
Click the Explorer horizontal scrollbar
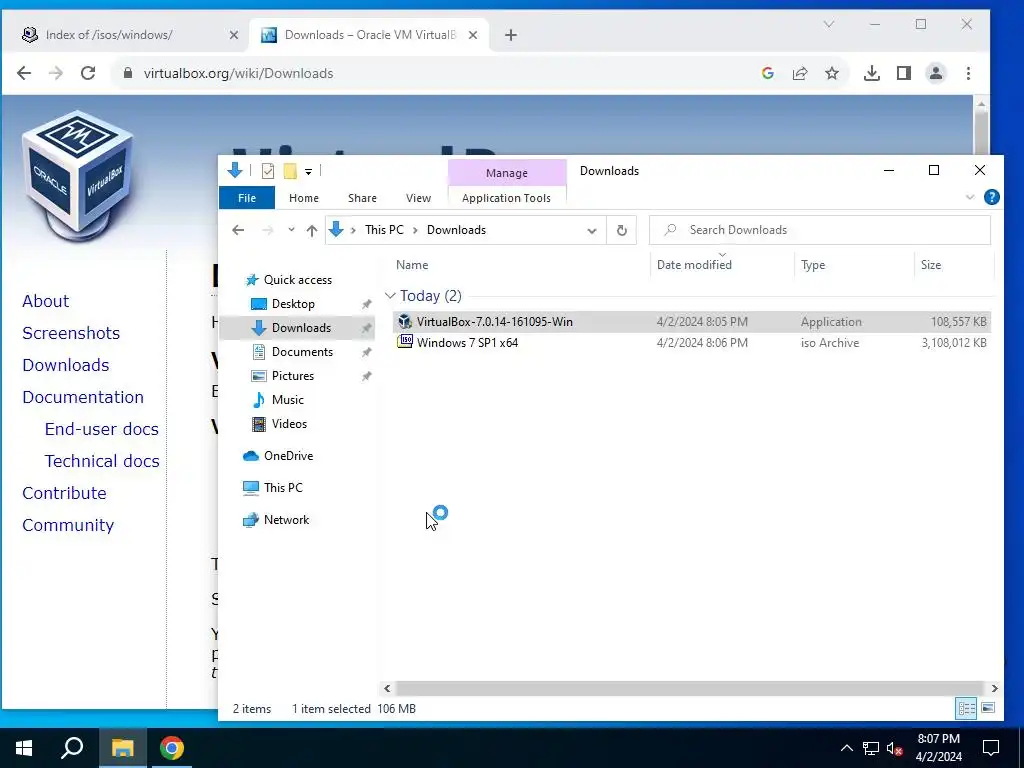690,688
